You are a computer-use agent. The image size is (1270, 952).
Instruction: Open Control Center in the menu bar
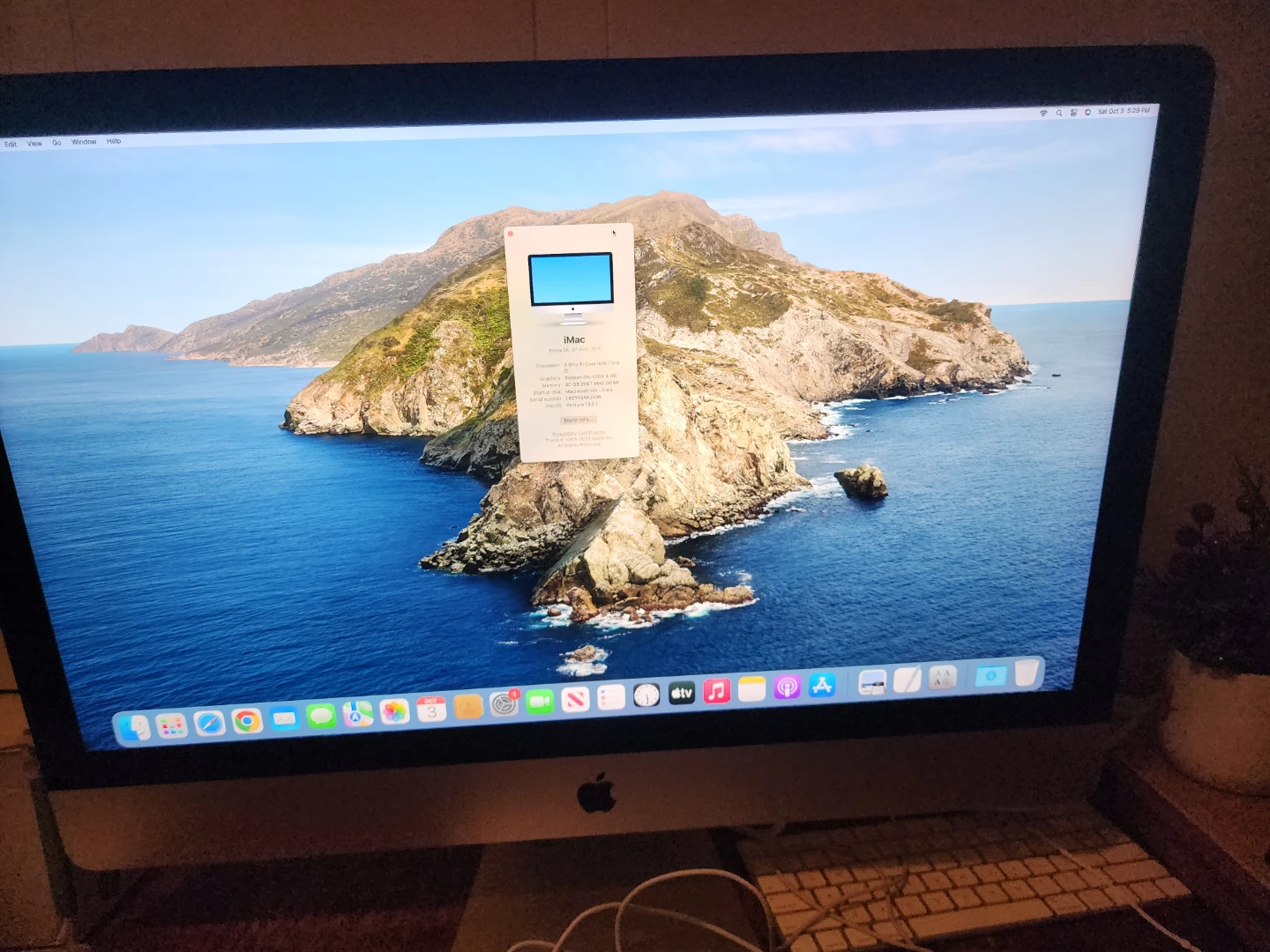tap(1073, 112)
